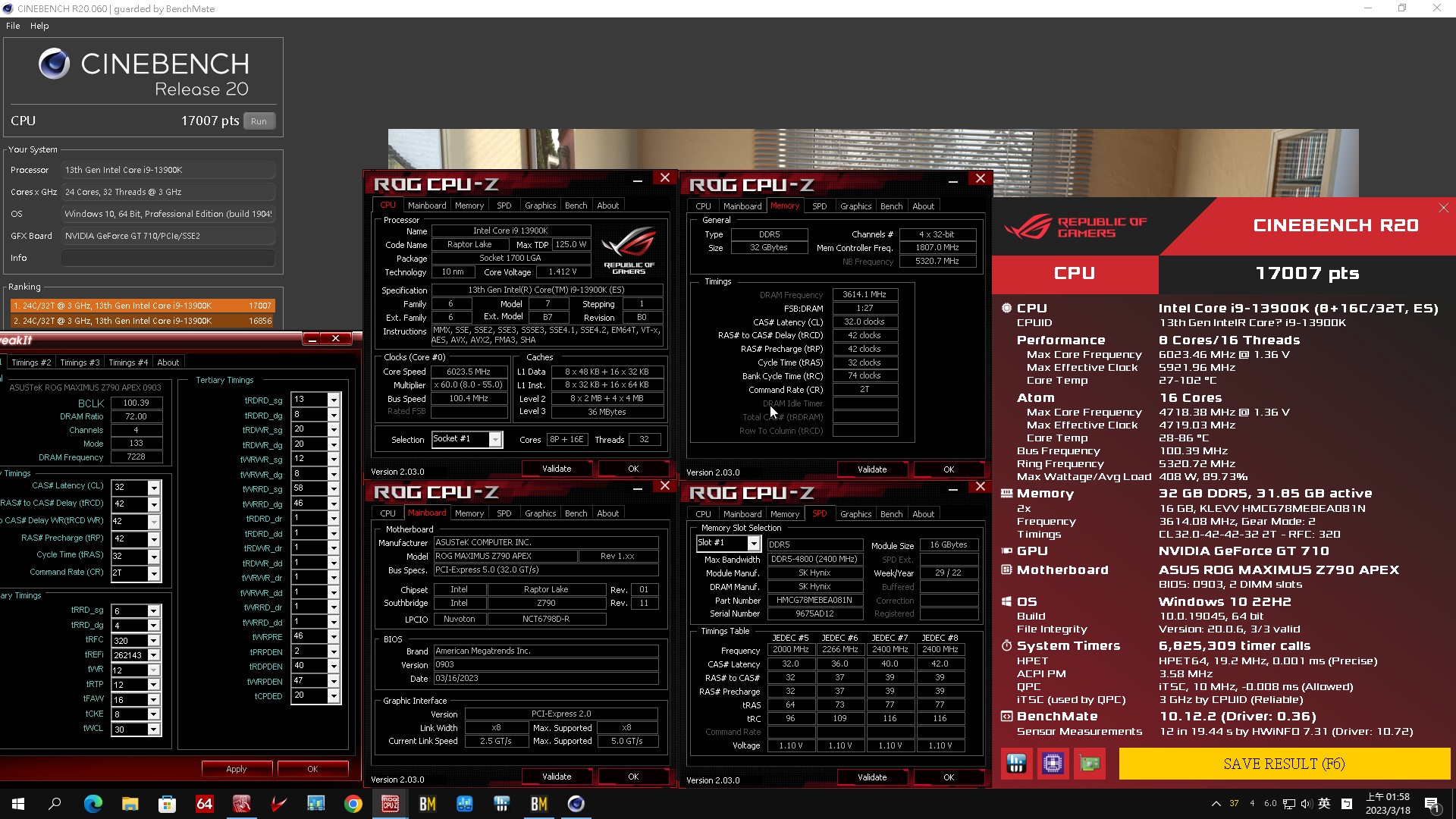Show hidden system tray icons
Viewport: 1456px width, 819px height.
(x=1216, y=804)
